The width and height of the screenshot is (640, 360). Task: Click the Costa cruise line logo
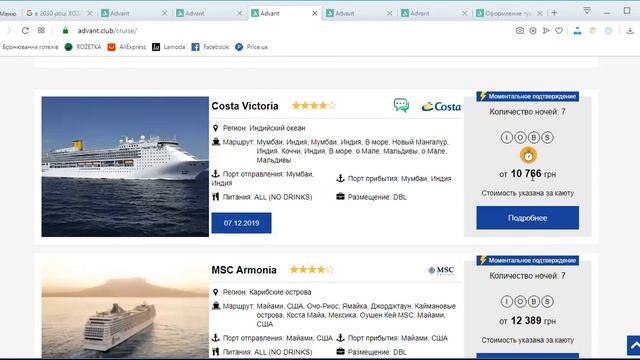coord(441,107)
